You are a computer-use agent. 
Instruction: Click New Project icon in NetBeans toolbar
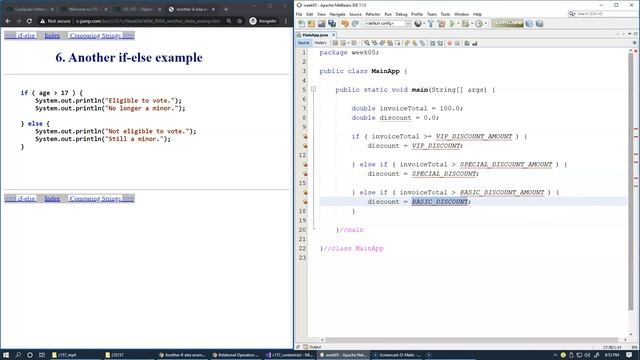(x=311, y=24)
